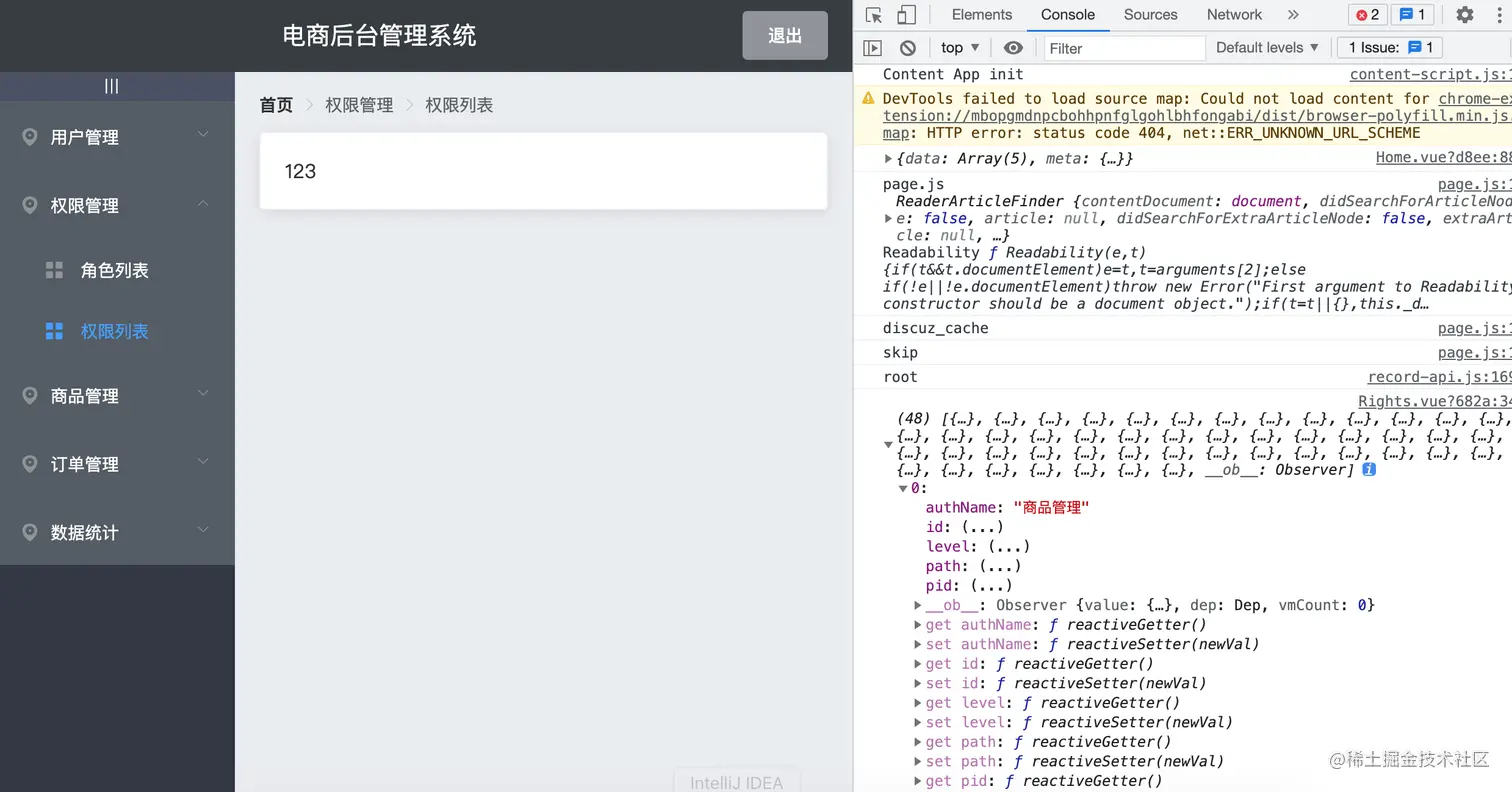Expand get authName reactiveGetter

pyautogui.click(x=918, y=625)
